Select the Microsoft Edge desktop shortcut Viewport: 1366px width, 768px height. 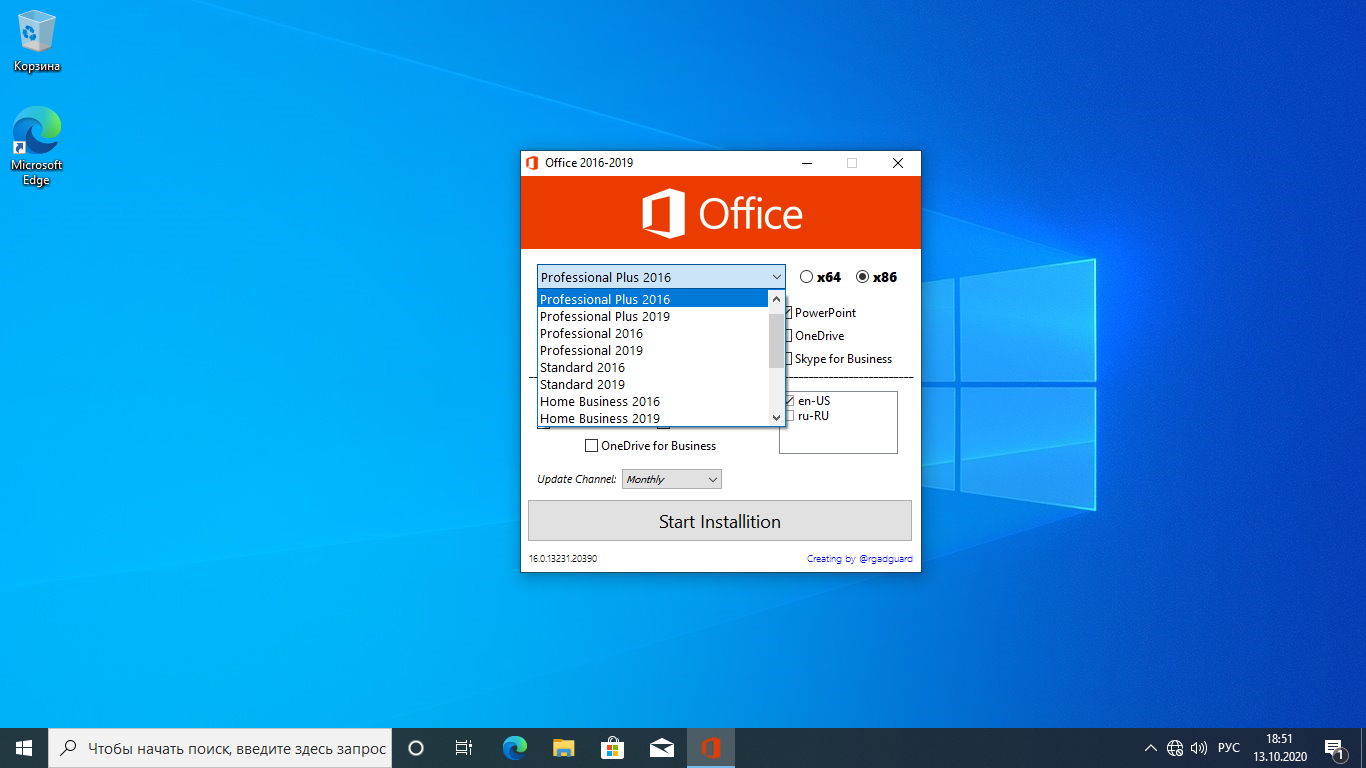click(37, 147)
